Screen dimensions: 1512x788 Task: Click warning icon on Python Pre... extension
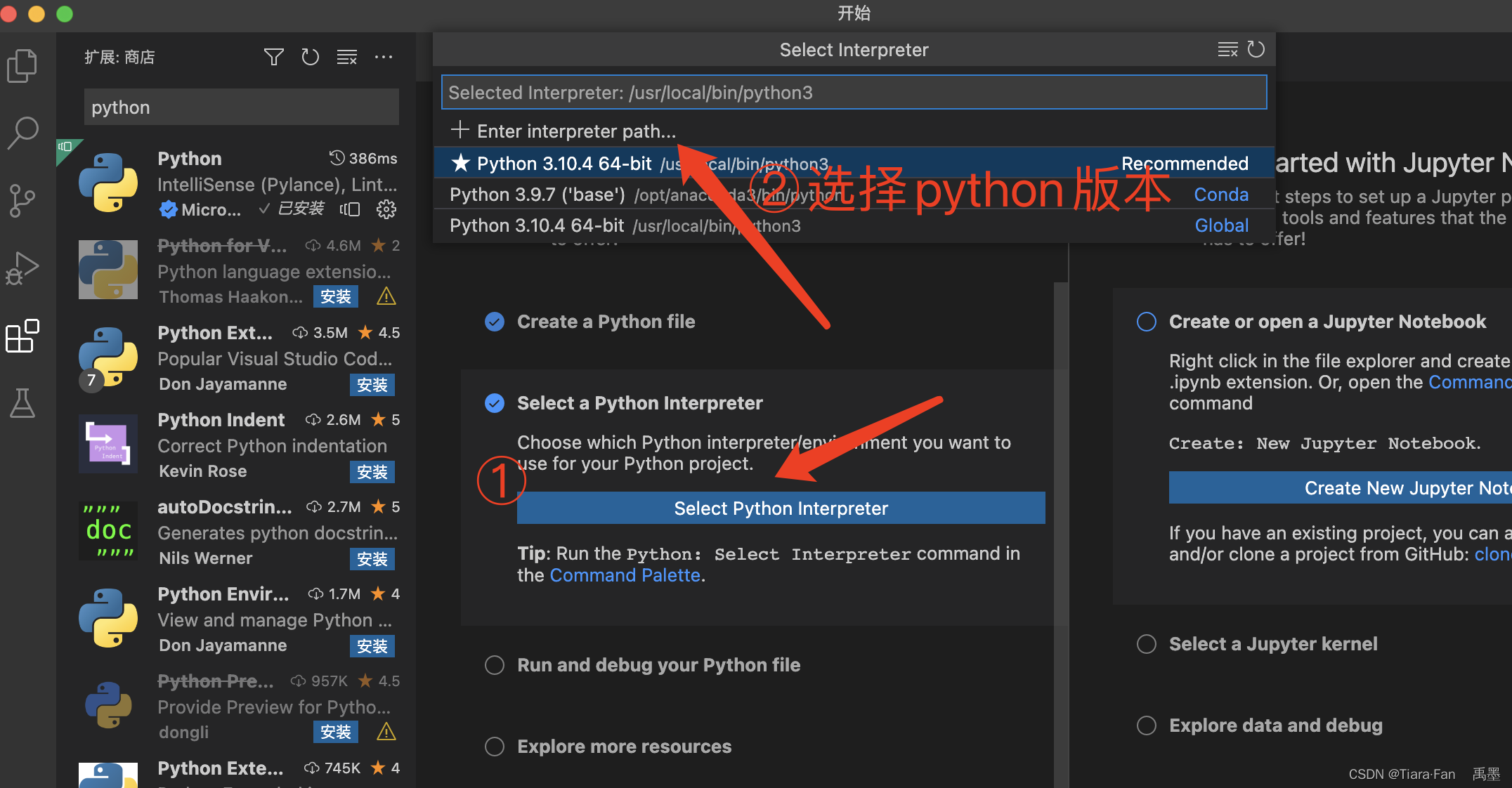tap(386, 732)
